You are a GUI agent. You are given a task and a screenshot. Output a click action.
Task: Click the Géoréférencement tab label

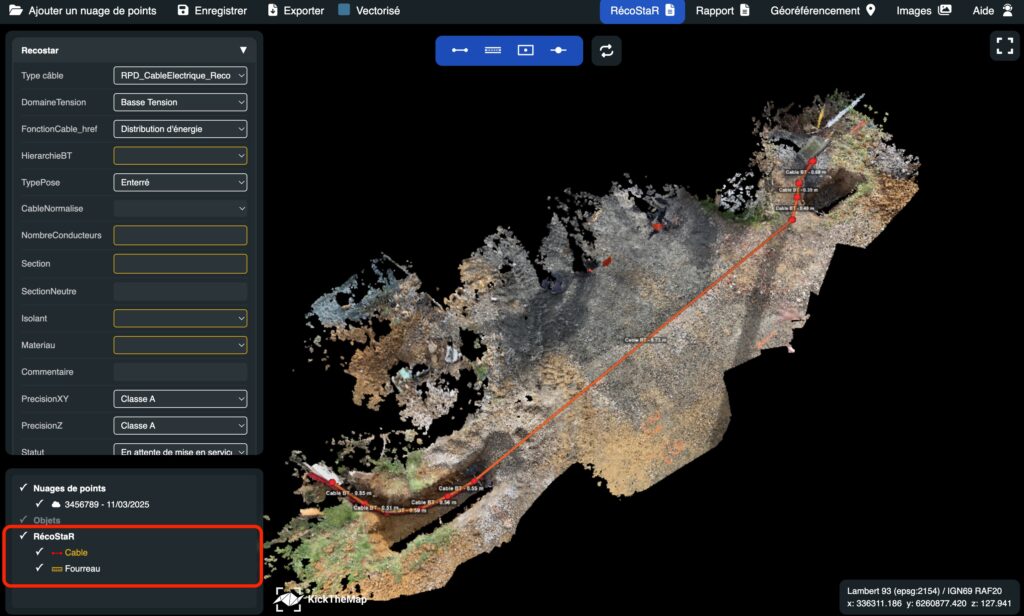tap(815, 10)
